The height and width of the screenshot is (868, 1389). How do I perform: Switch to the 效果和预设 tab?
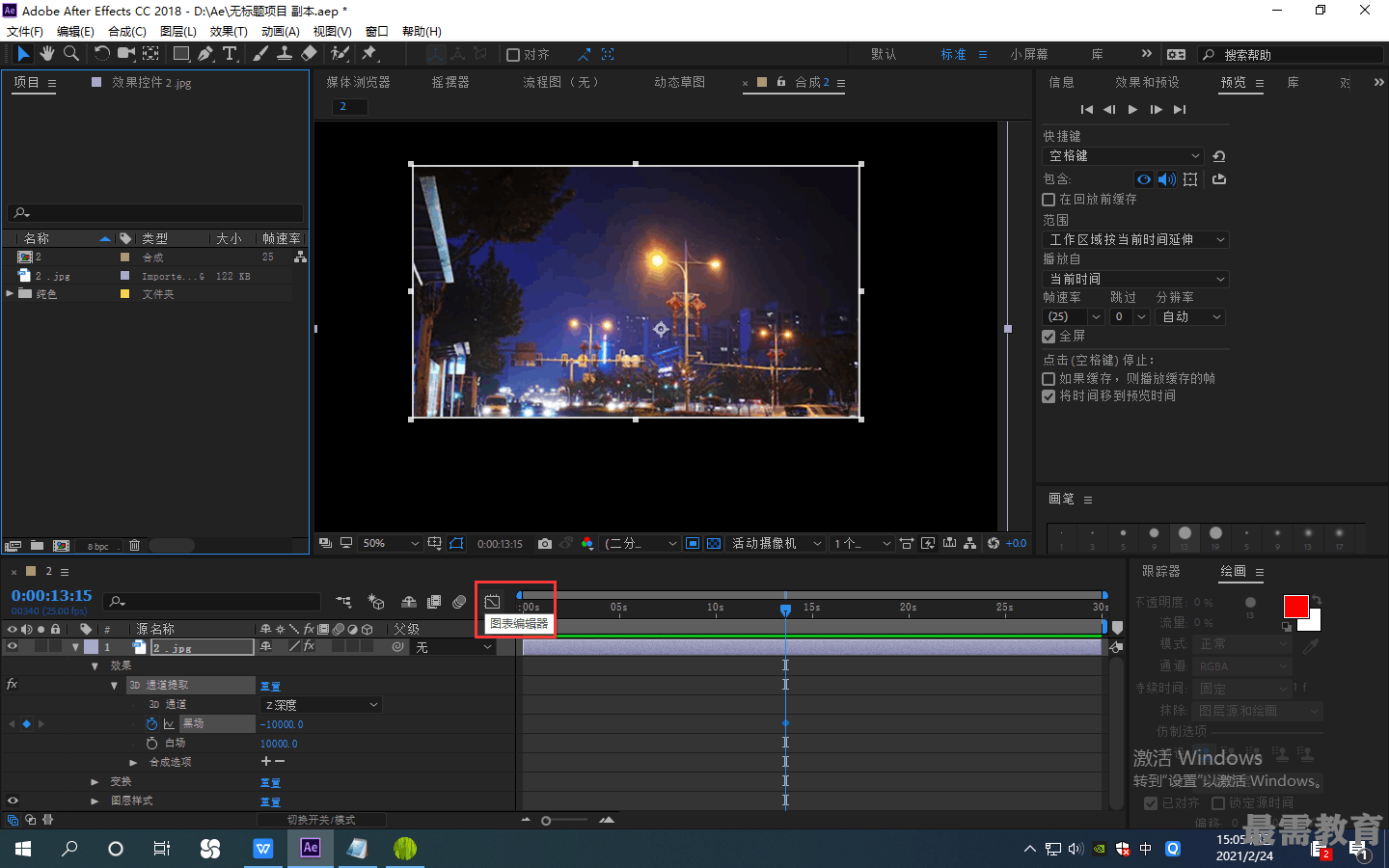[1147, 83]
